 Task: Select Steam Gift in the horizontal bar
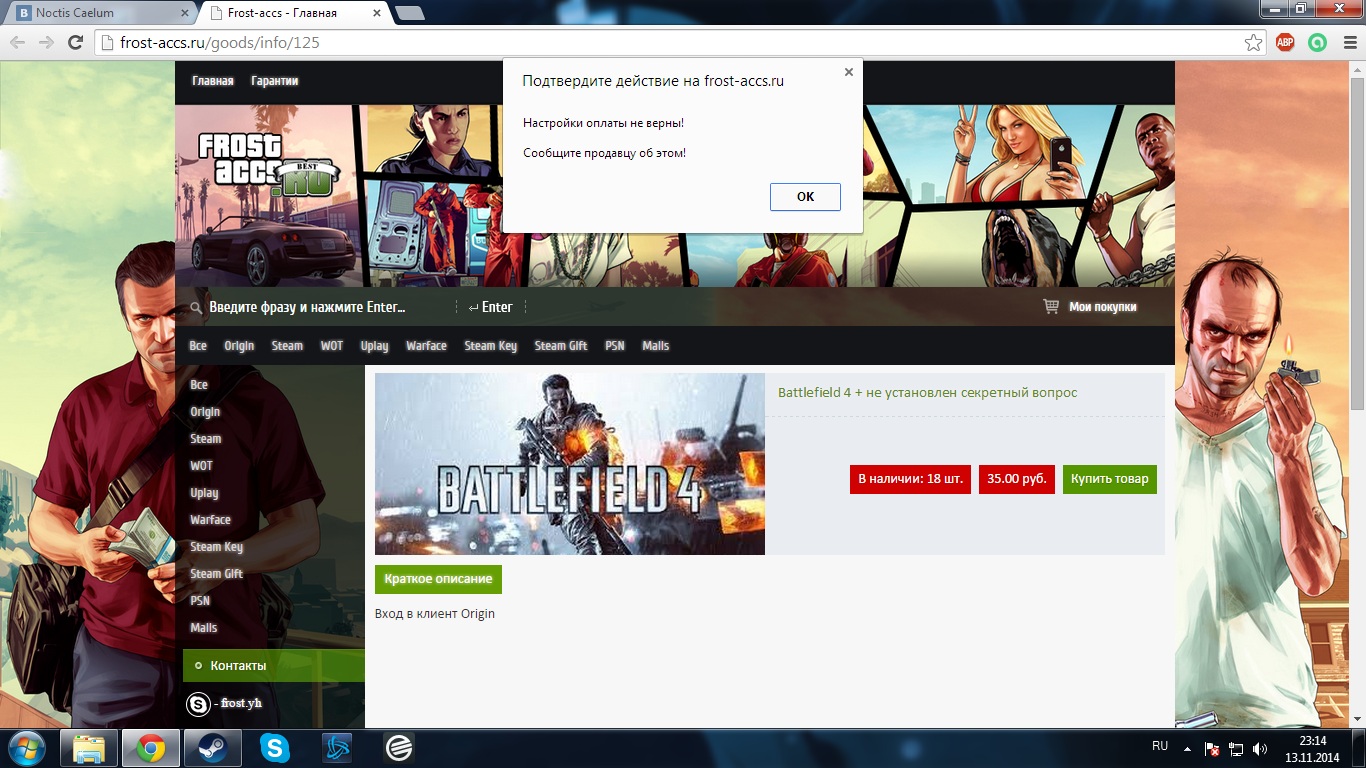(x=561, y=346)
